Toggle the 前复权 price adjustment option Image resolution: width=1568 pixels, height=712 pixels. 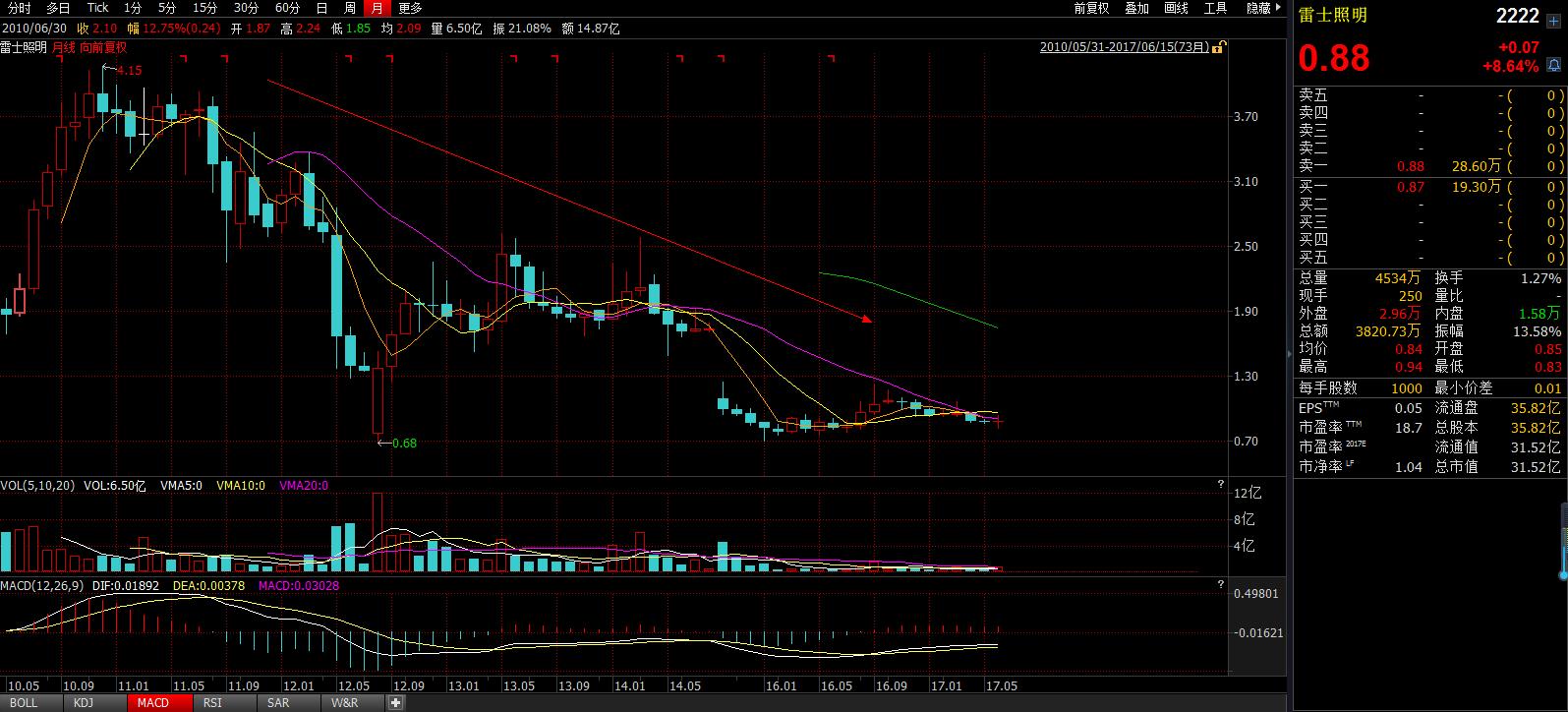1091,8
